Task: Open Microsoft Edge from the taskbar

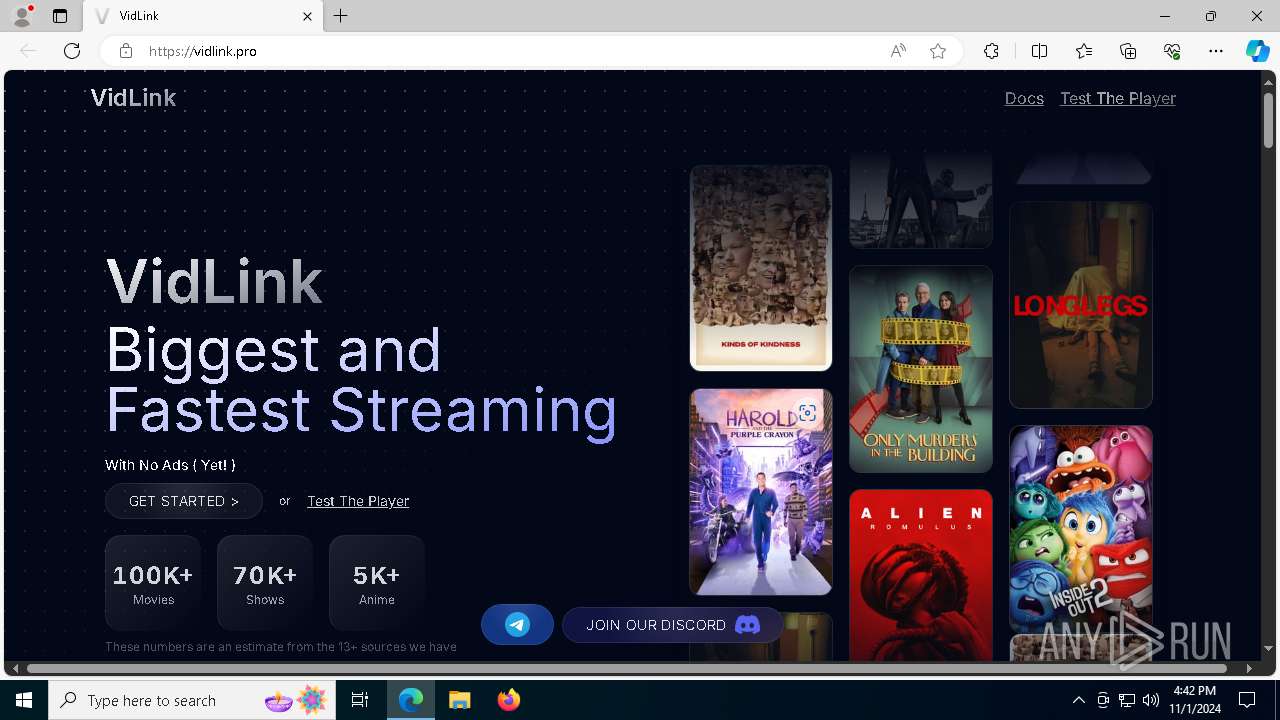Action: [x=411, y=700]
